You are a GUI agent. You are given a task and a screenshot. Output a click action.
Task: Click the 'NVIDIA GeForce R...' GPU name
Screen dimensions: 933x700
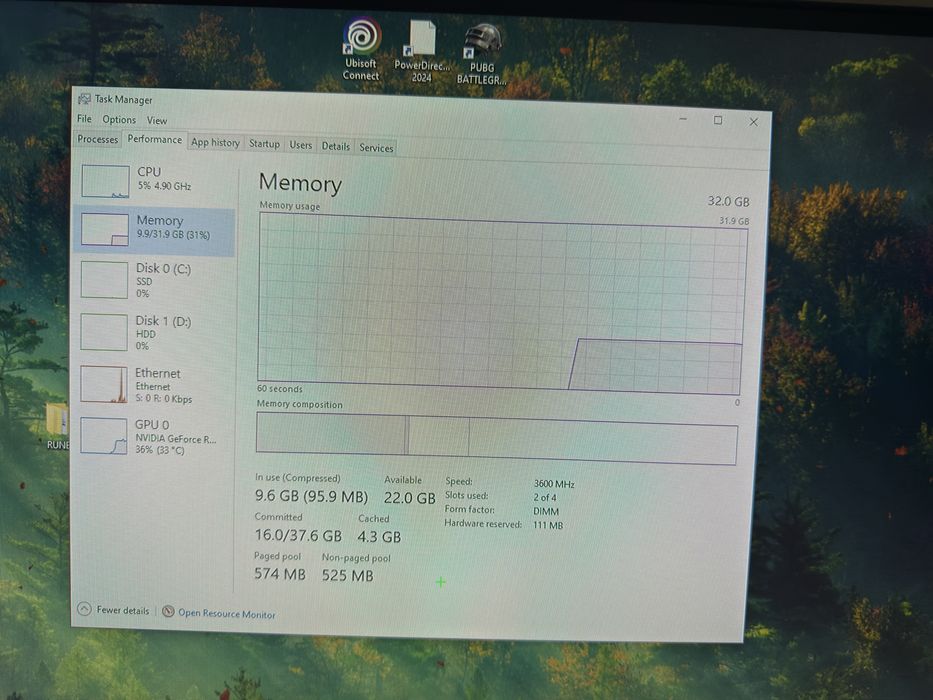pos(176,439)
